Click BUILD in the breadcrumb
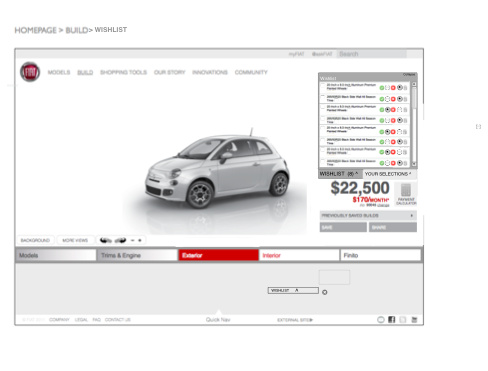Screen dimensions: 488x371 tap(77, 30)
